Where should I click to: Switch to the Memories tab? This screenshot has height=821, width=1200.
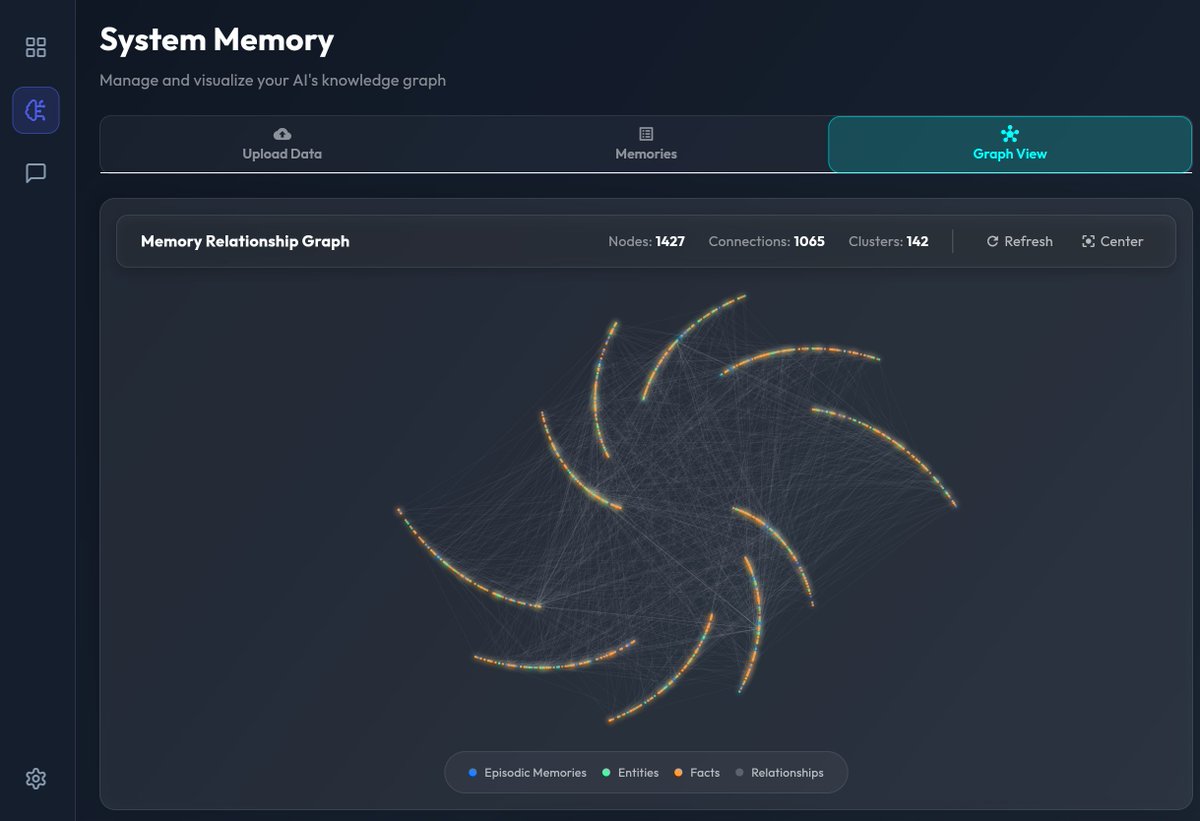coord(646,143)
